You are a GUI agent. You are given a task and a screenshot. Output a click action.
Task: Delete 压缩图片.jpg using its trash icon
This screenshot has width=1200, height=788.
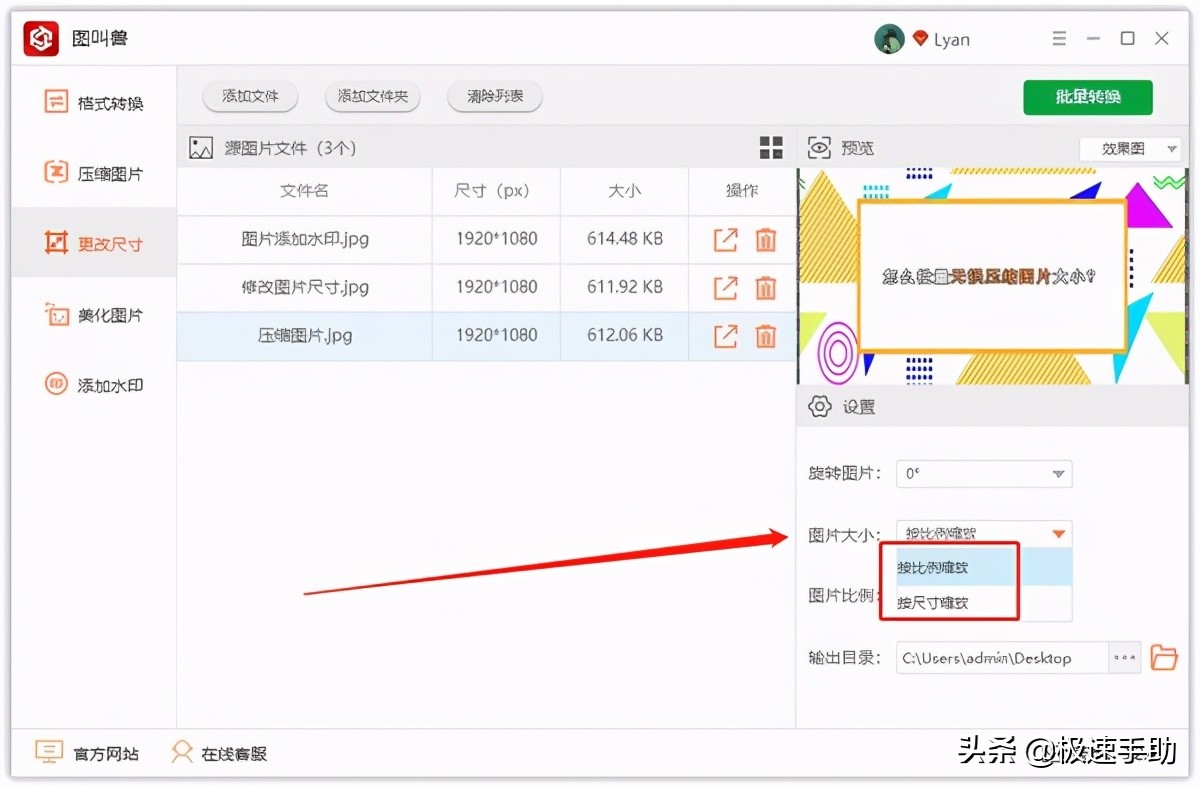[x=765, y=336]
